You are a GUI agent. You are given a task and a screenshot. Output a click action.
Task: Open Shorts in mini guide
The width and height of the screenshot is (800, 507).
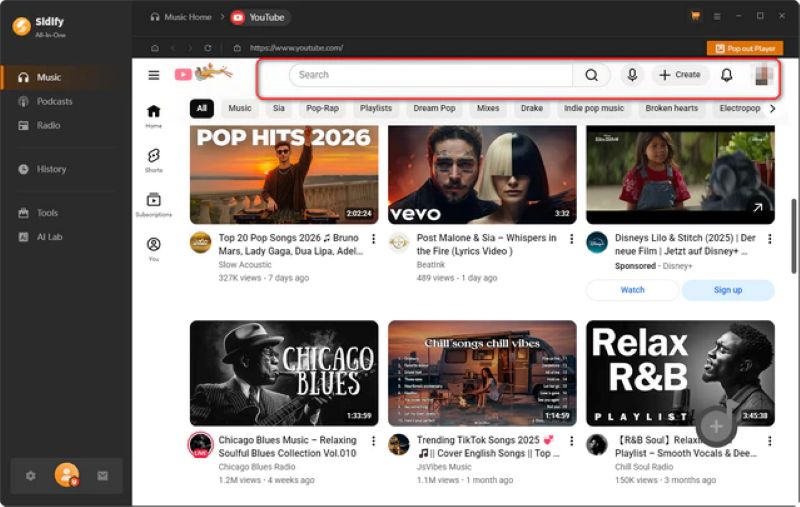click(154, 161)
